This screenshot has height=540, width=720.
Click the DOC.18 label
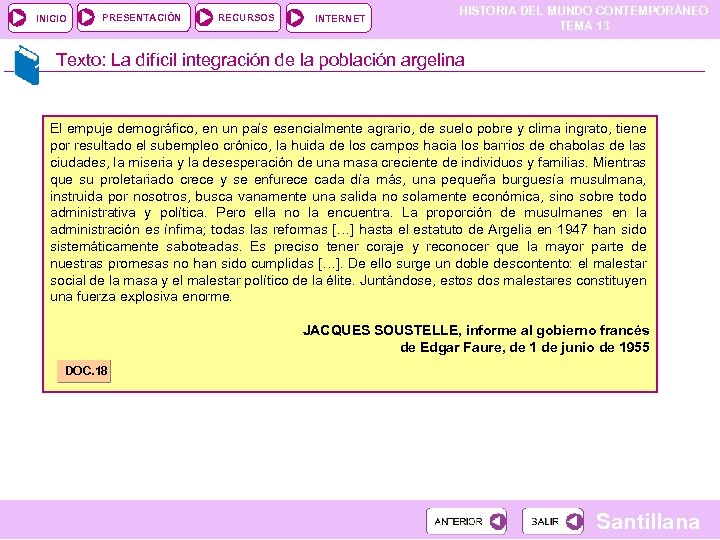click(x=84, y=371)
